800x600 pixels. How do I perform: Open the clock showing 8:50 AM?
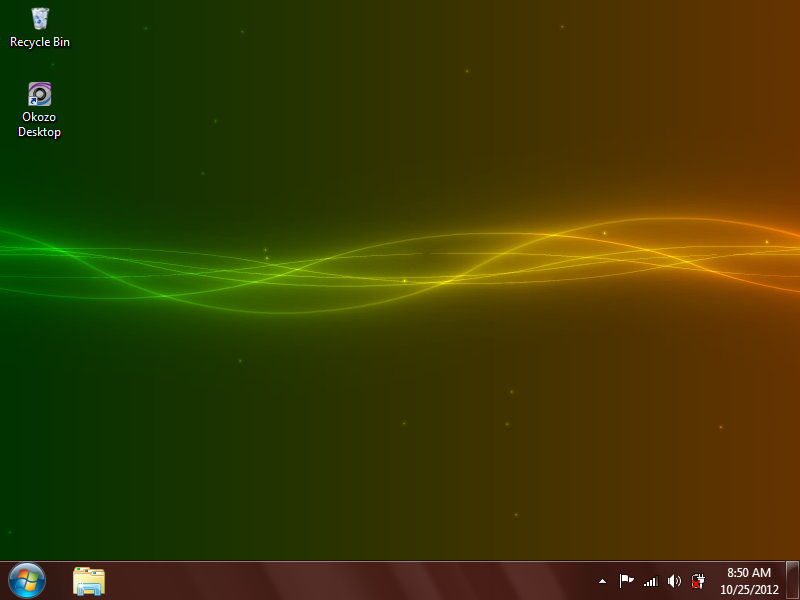pos(749,581)
